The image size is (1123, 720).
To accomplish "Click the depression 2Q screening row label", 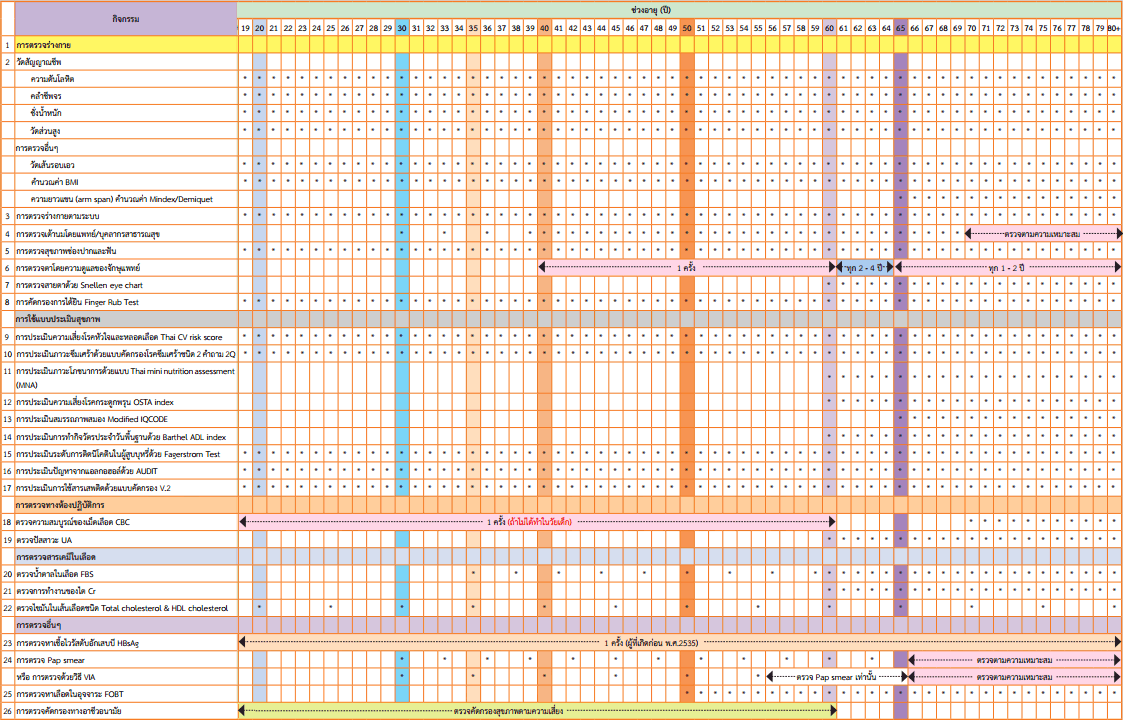I will pos(126,354).
